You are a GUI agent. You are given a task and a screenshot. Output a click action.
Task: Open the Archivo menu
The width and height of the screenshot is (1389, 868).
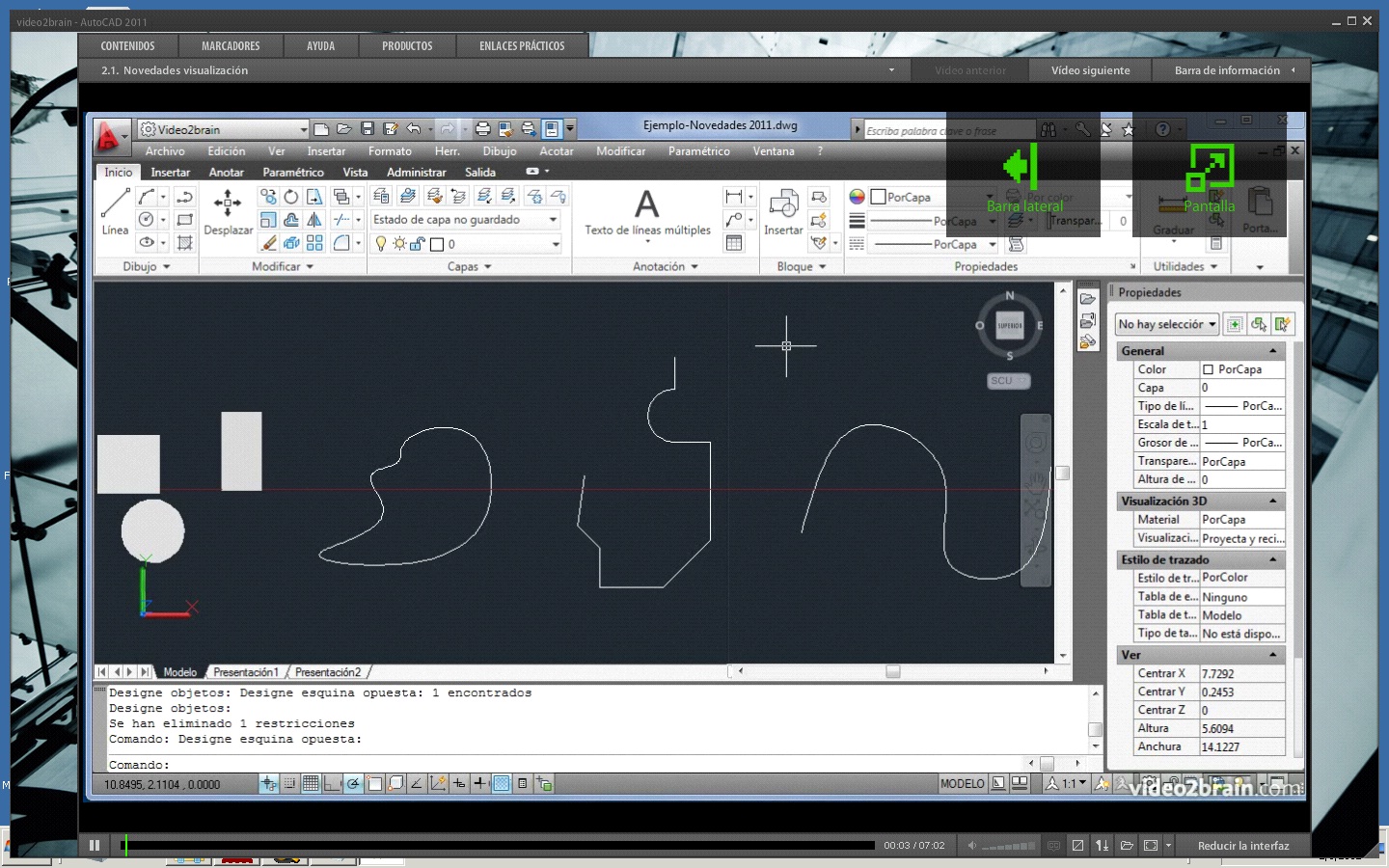(x=165, y=151)
